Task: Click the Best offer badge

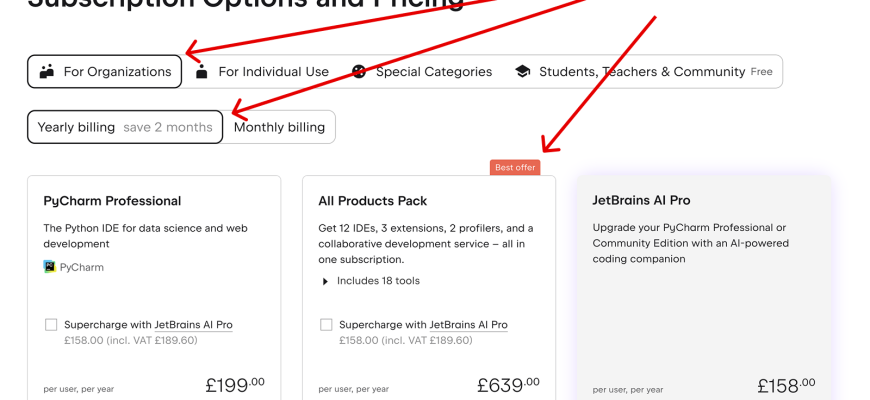Action: pos(515,167)
